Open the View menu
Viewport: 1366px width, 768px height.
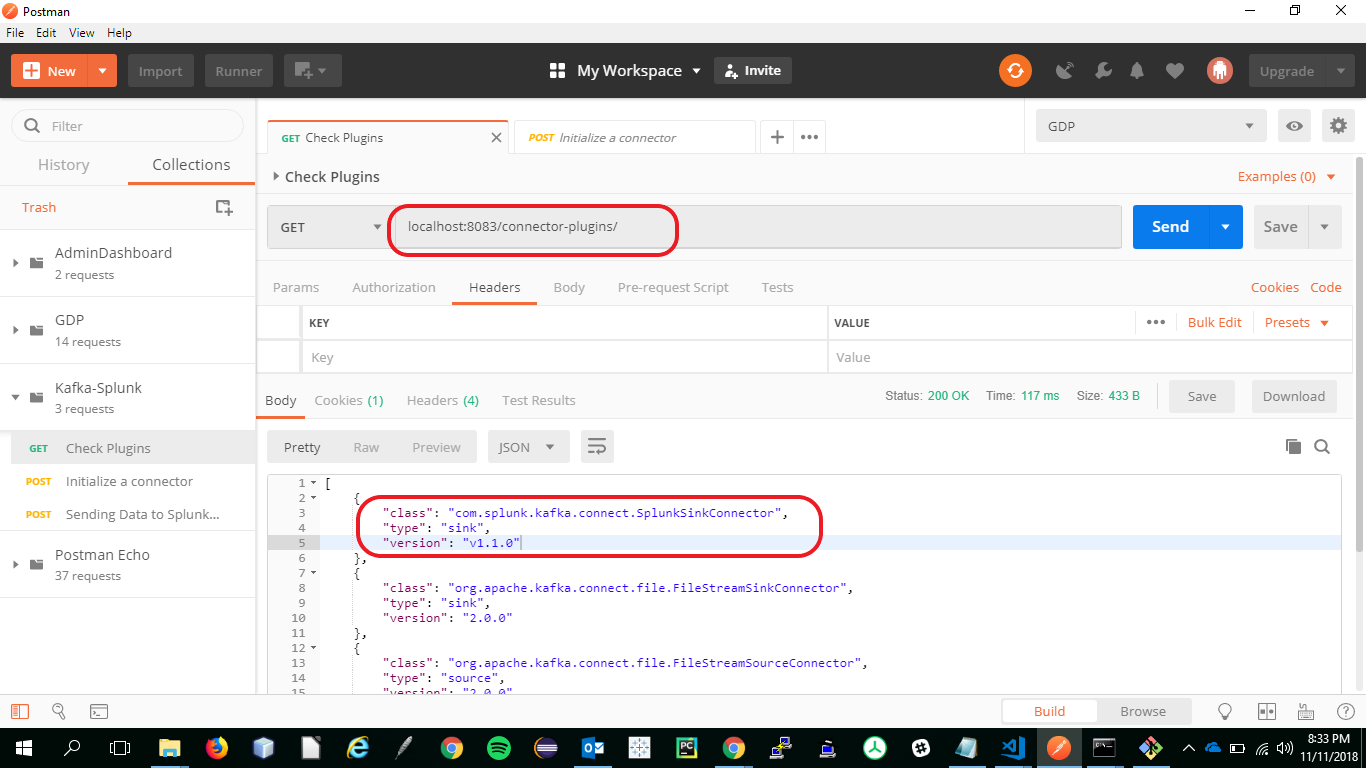click(82, 33)
